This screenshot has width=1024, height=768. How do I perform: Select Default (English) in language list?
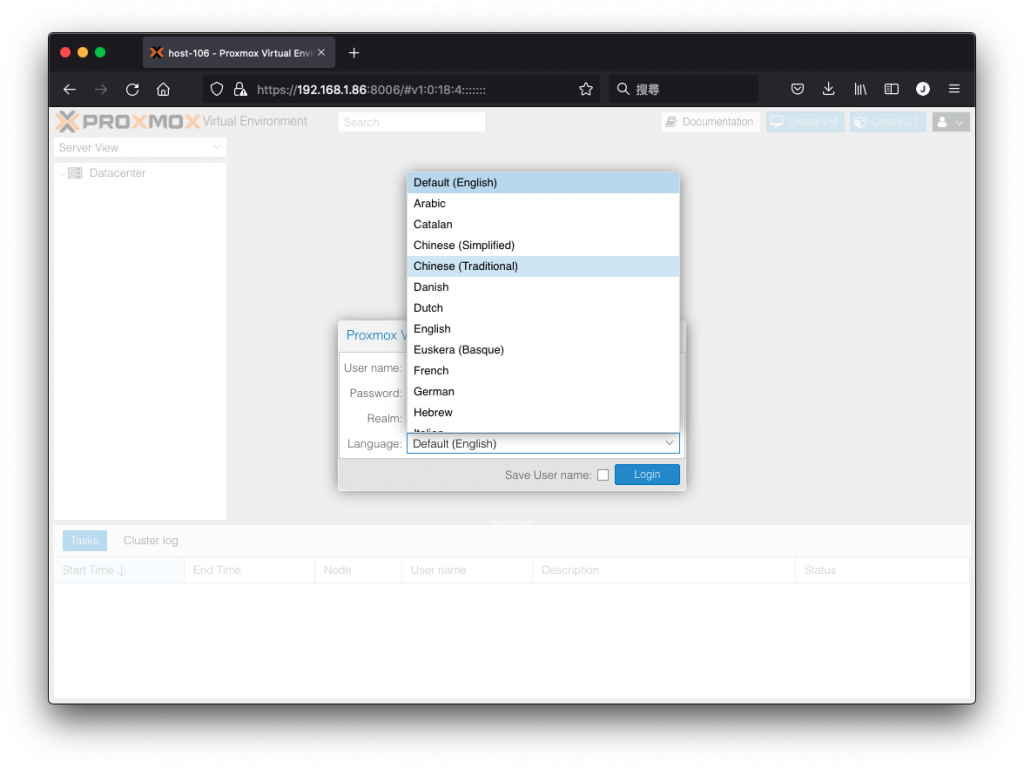point(543,183)
